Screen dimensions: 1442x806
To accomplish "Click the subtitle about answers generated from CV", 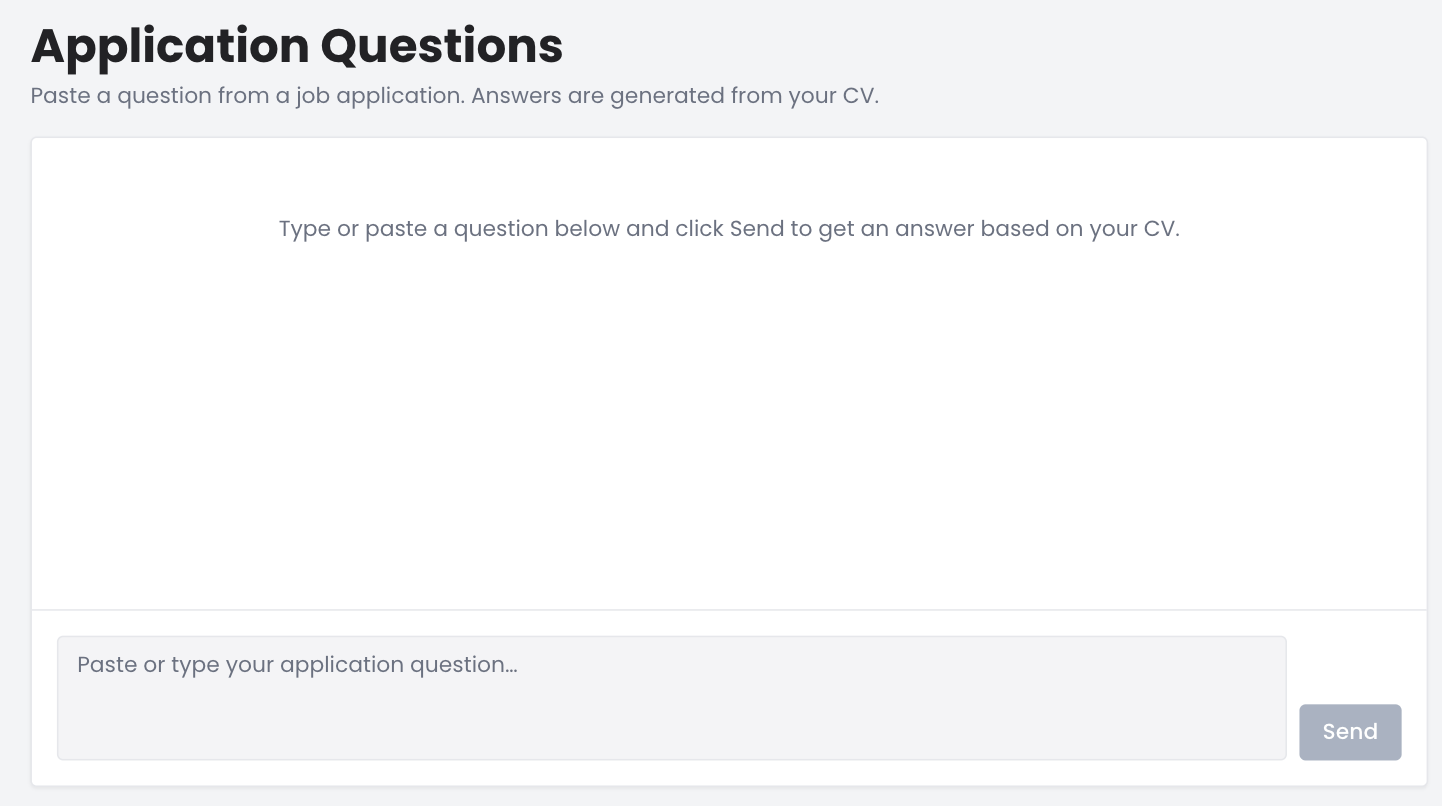I will 453,95.
